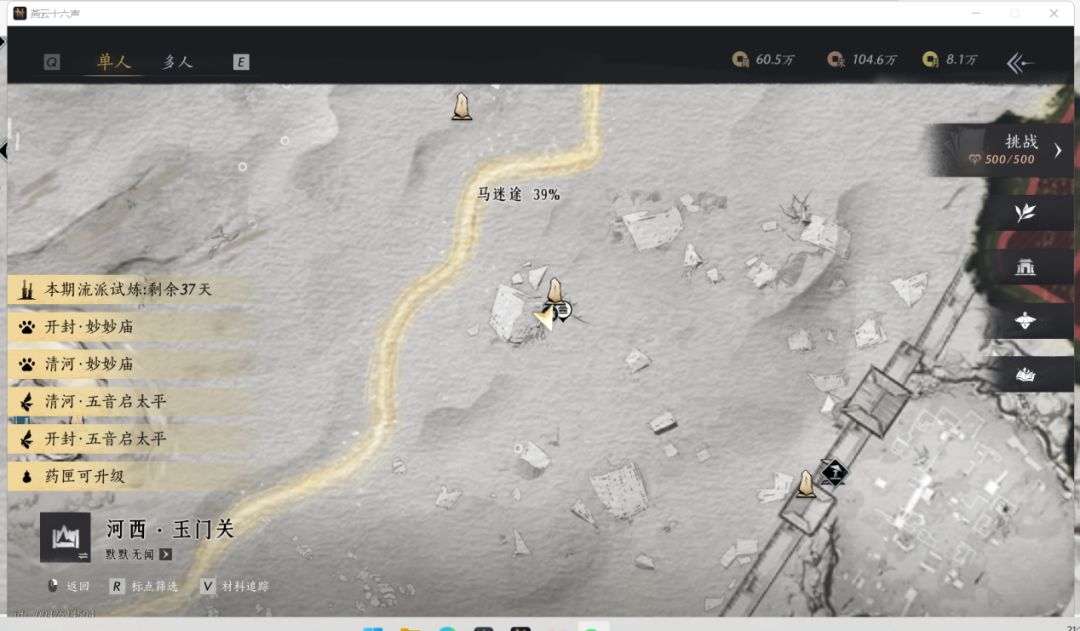Screen dimensions: 1080x631
Task: Click the double-arrow back icon at top right
Action: (1020, 63)
